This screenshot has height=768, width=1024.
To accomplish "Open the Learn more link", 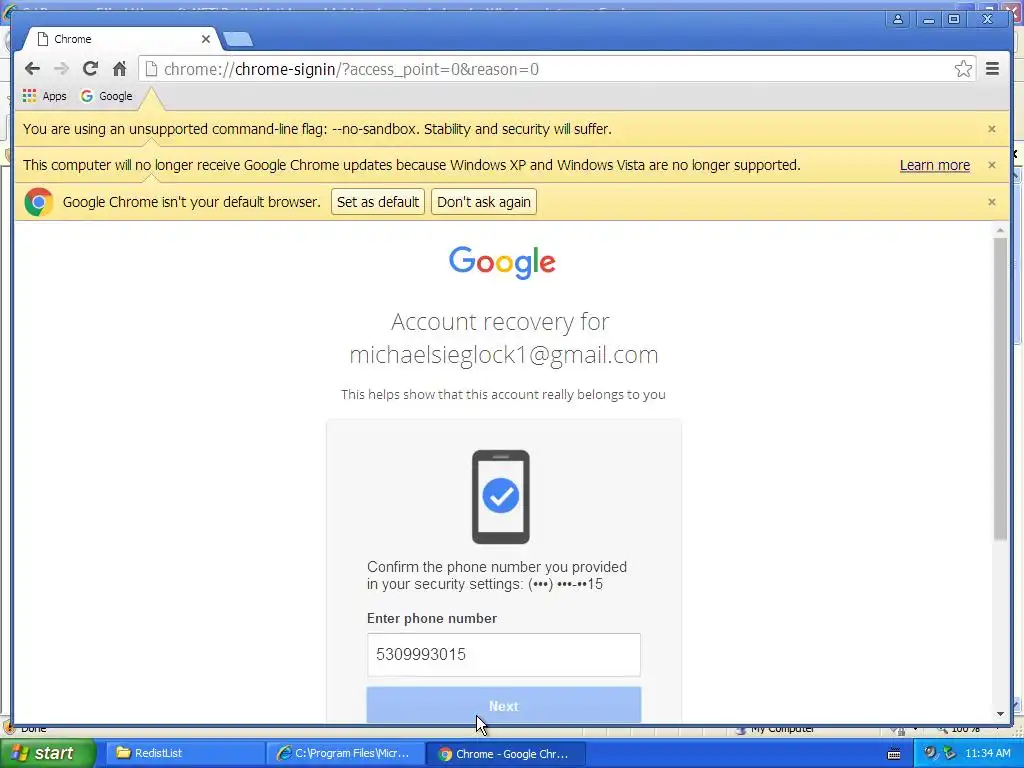I will click(935, 165).
